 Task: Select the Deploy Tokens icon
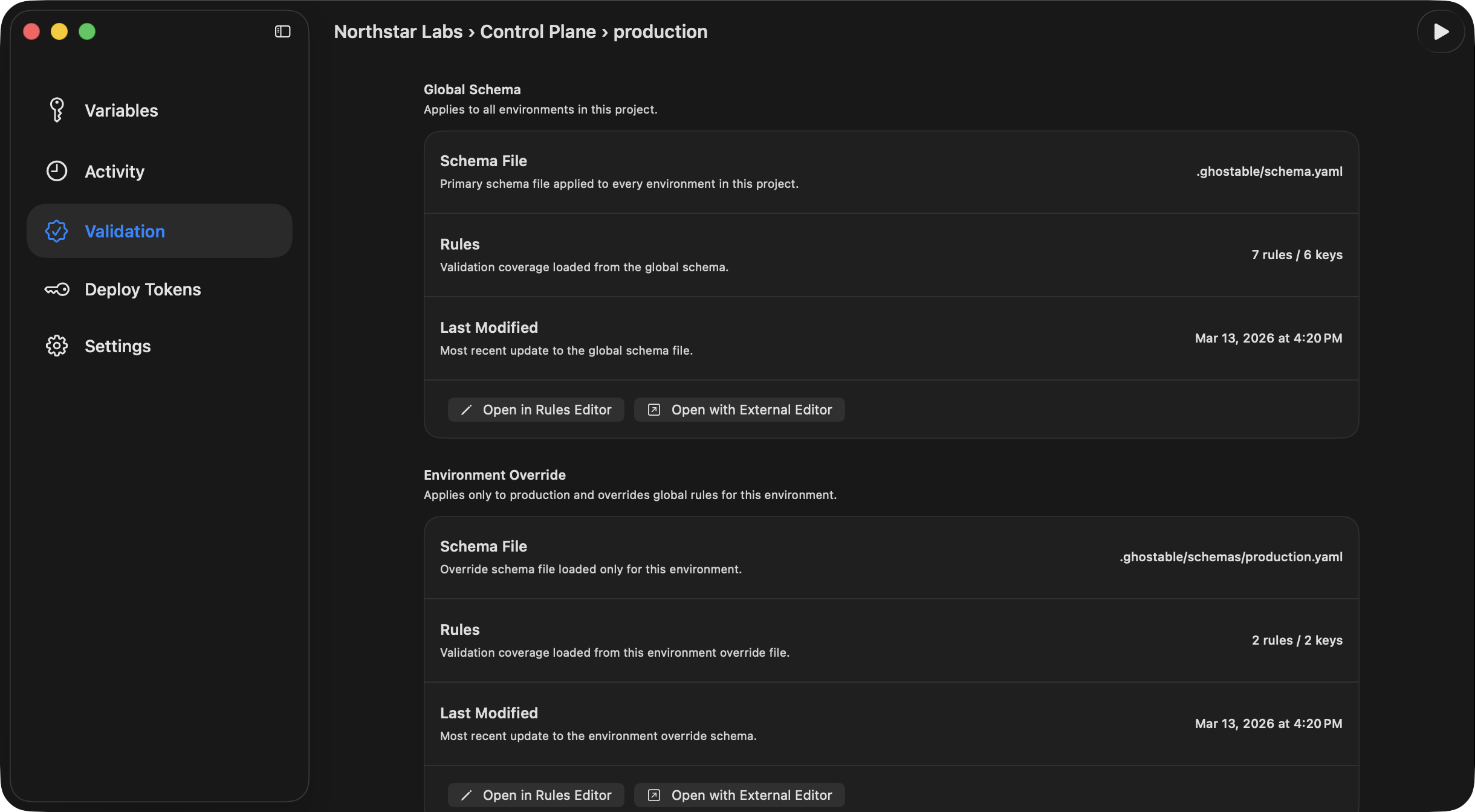pos(56,289)
